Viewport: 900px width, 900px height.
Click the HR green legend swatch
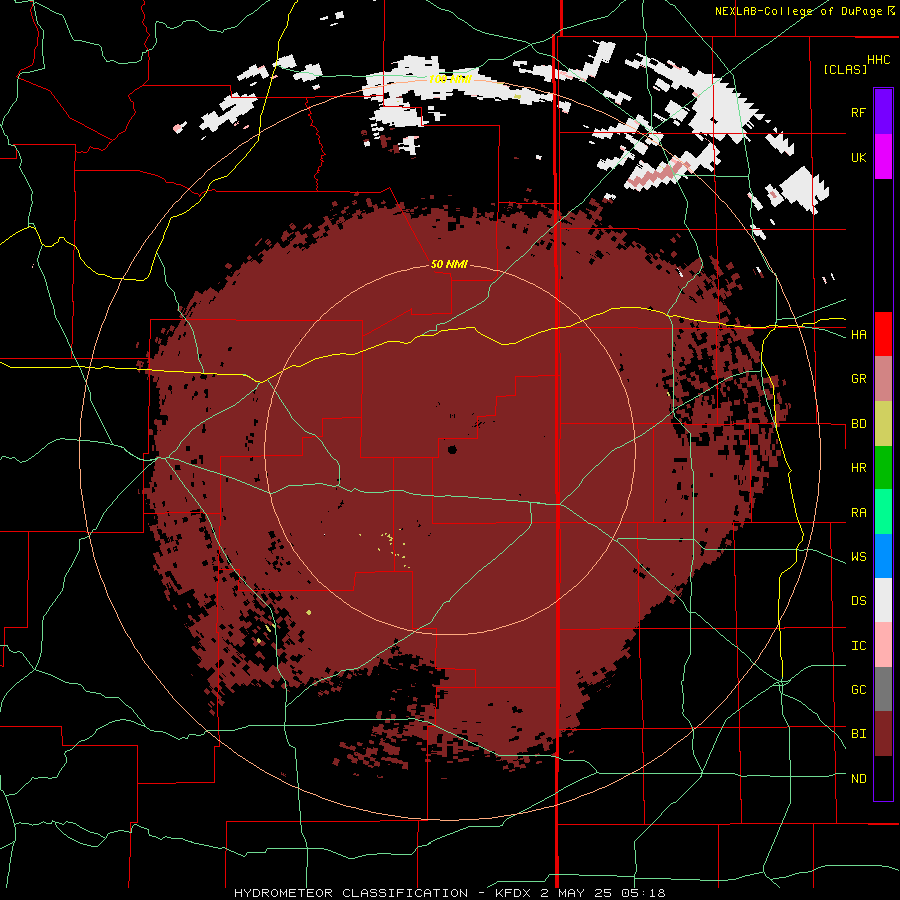click(x=883, y=468)
